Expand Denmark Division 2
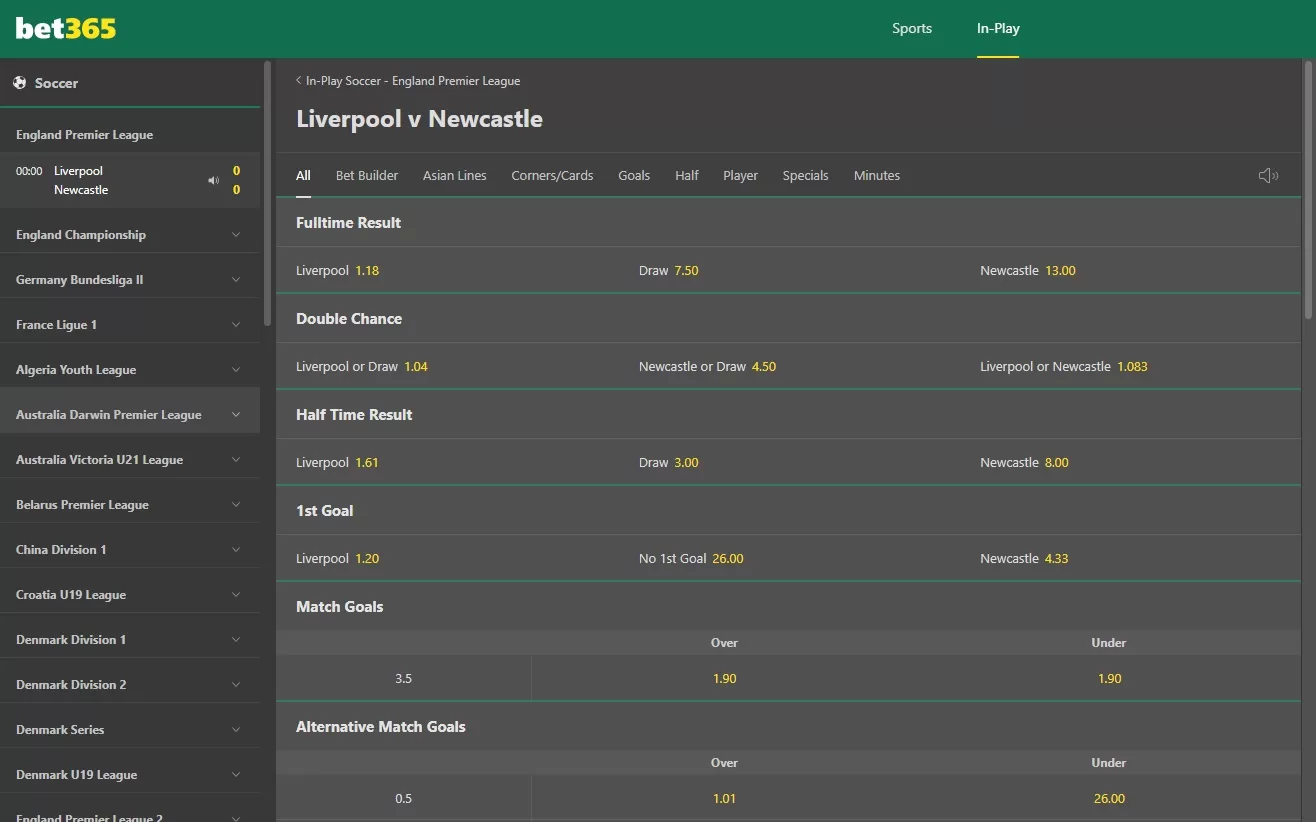This screenshot has height=822, width=1316. (130, 685)
